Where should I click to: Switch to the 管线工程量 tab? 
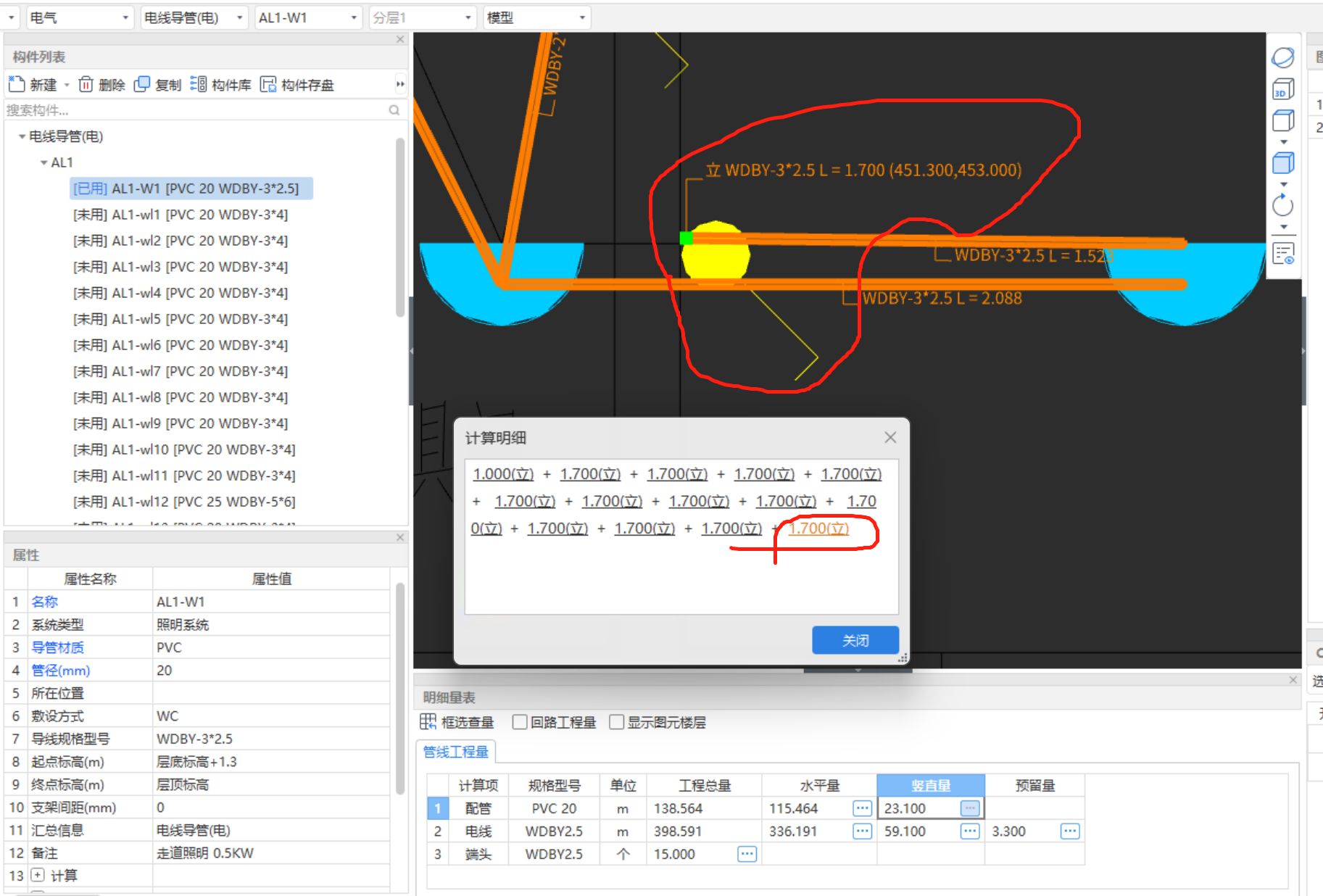click(x=456, y=752)
